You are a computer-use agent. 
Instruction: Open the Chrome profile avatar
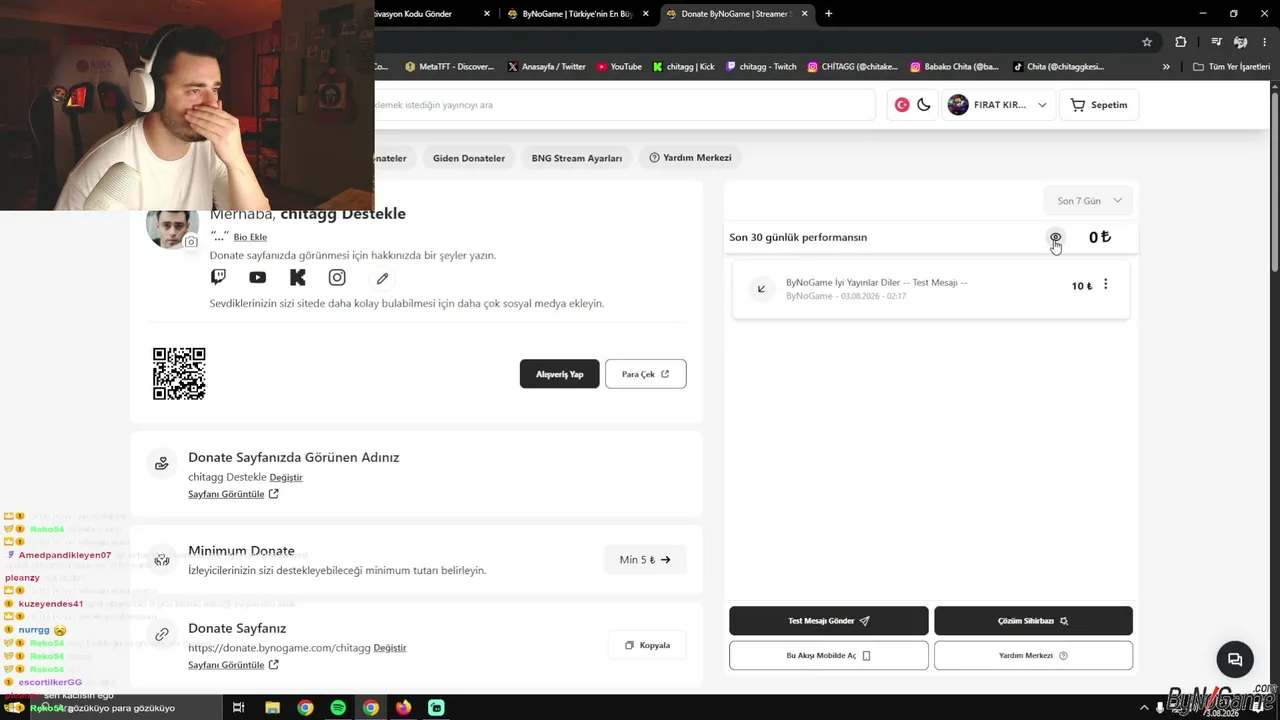pos(1241,42)
